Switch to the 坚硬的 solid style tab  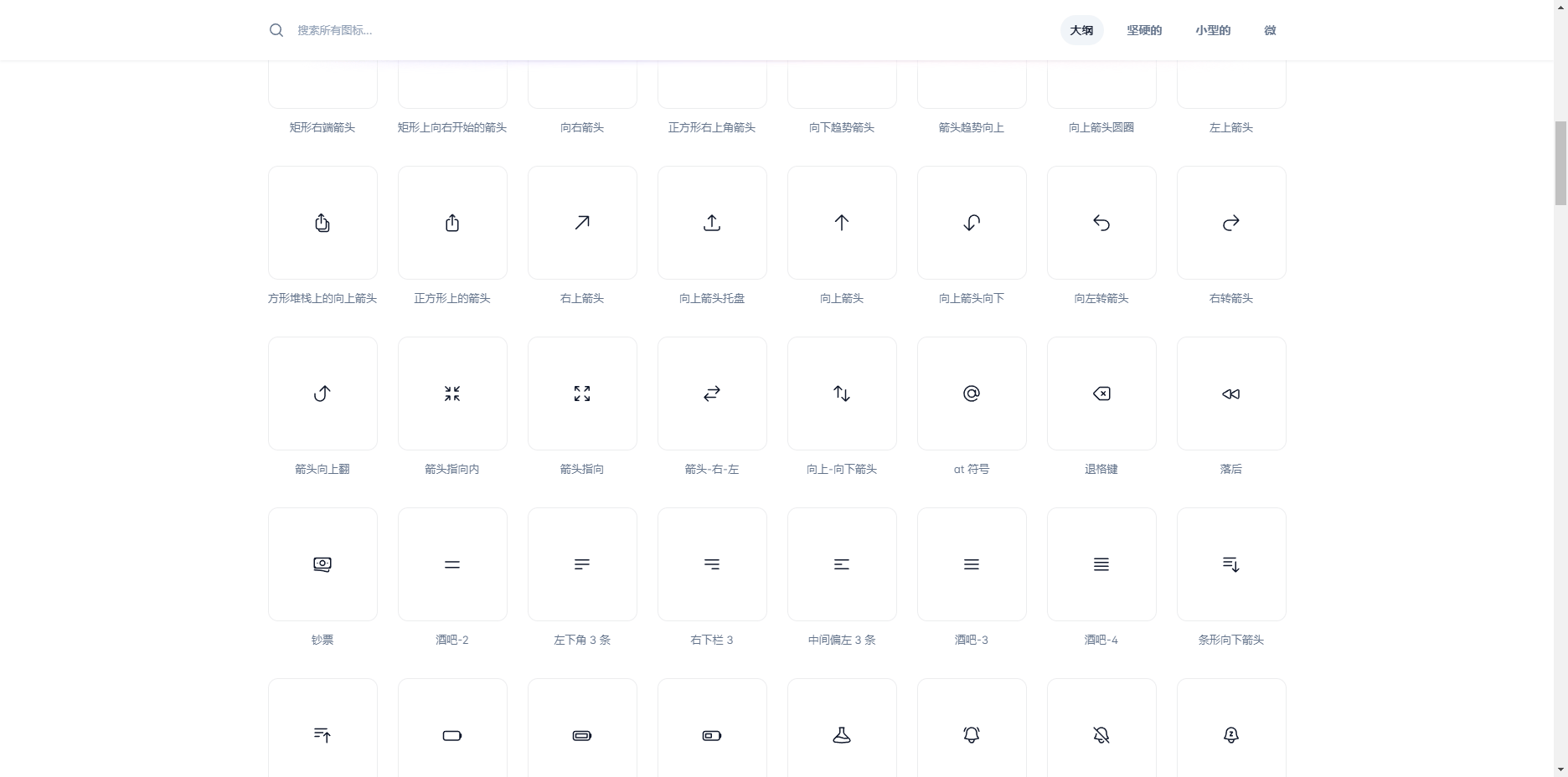(1144, 30)
